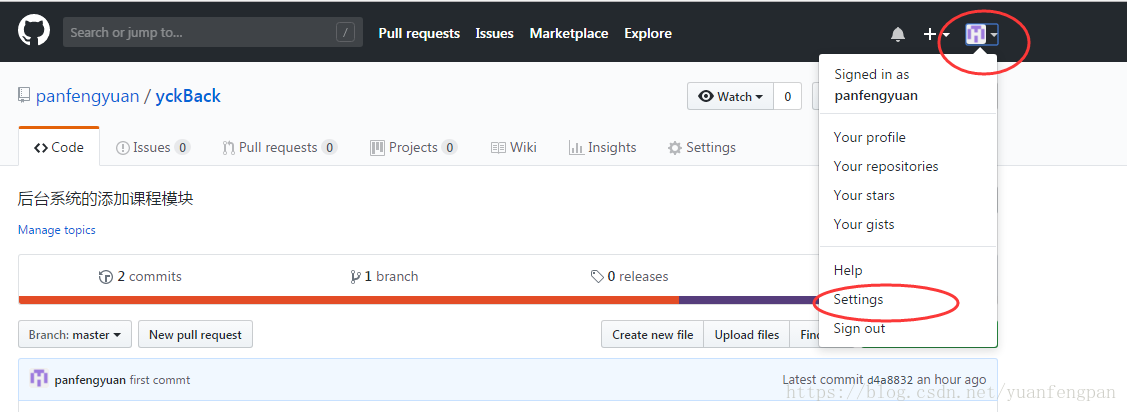The height and width of the screenshot is (412, 1127).
Task: Open the first commt commit message
Action: (160, 380)
